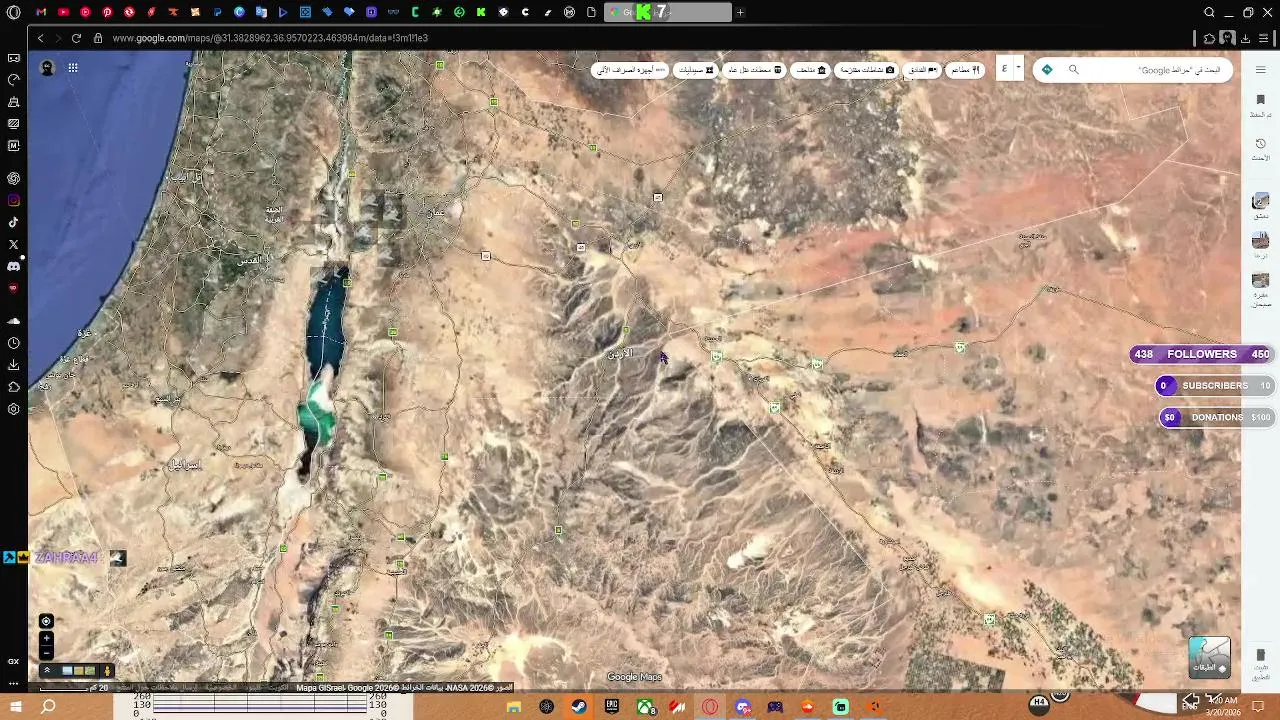Click the Google account avatar
This screenshot has width=1280, height=720.
coord(47,68)
